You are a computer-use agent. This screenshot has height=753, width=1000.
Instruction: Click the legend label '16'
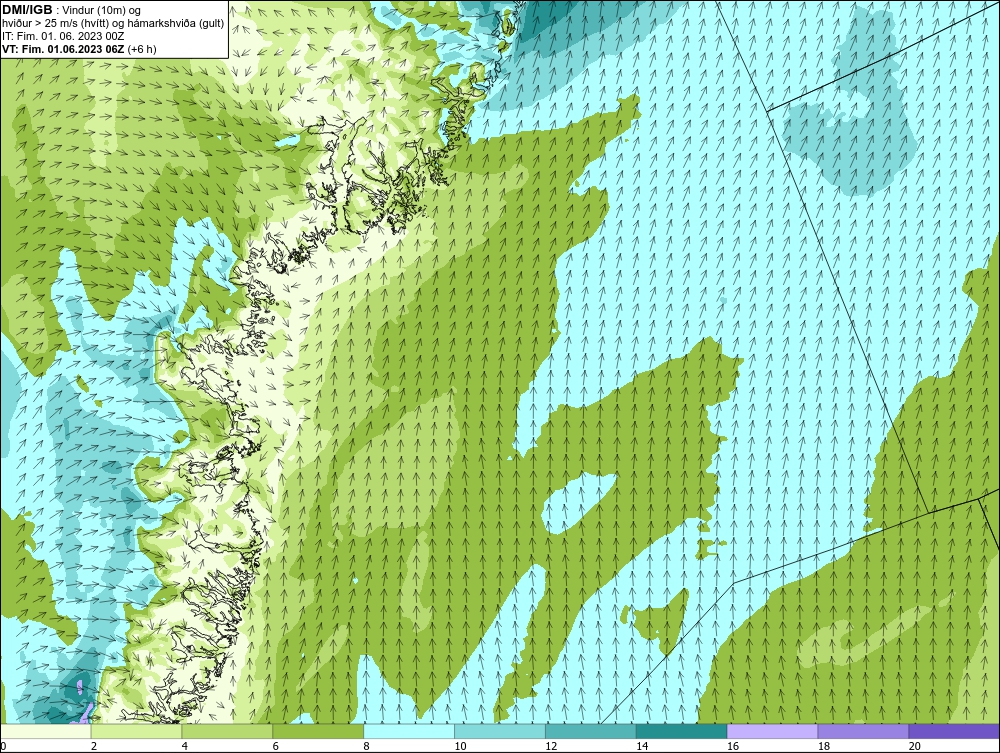(x=733, y=746)
